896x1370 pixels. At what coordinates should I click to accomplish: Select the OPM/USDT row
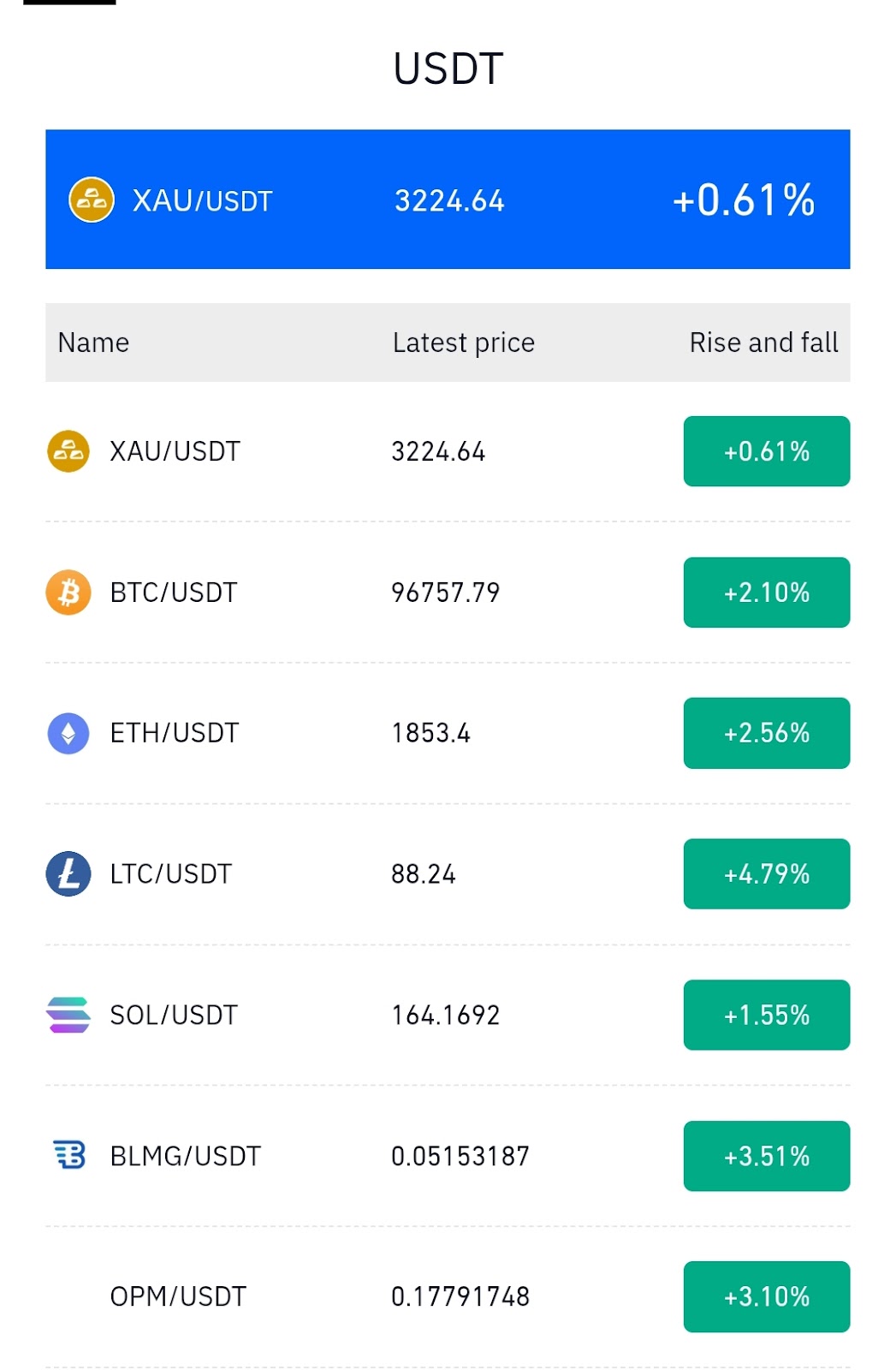448,1296
